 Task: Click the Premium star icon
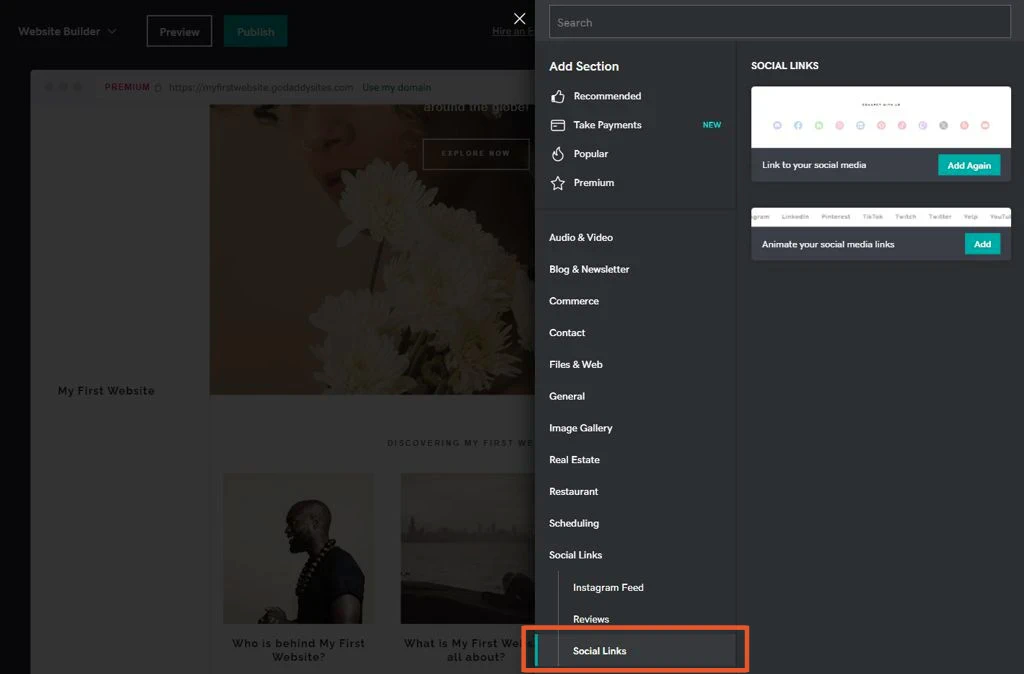coord(558,183)
